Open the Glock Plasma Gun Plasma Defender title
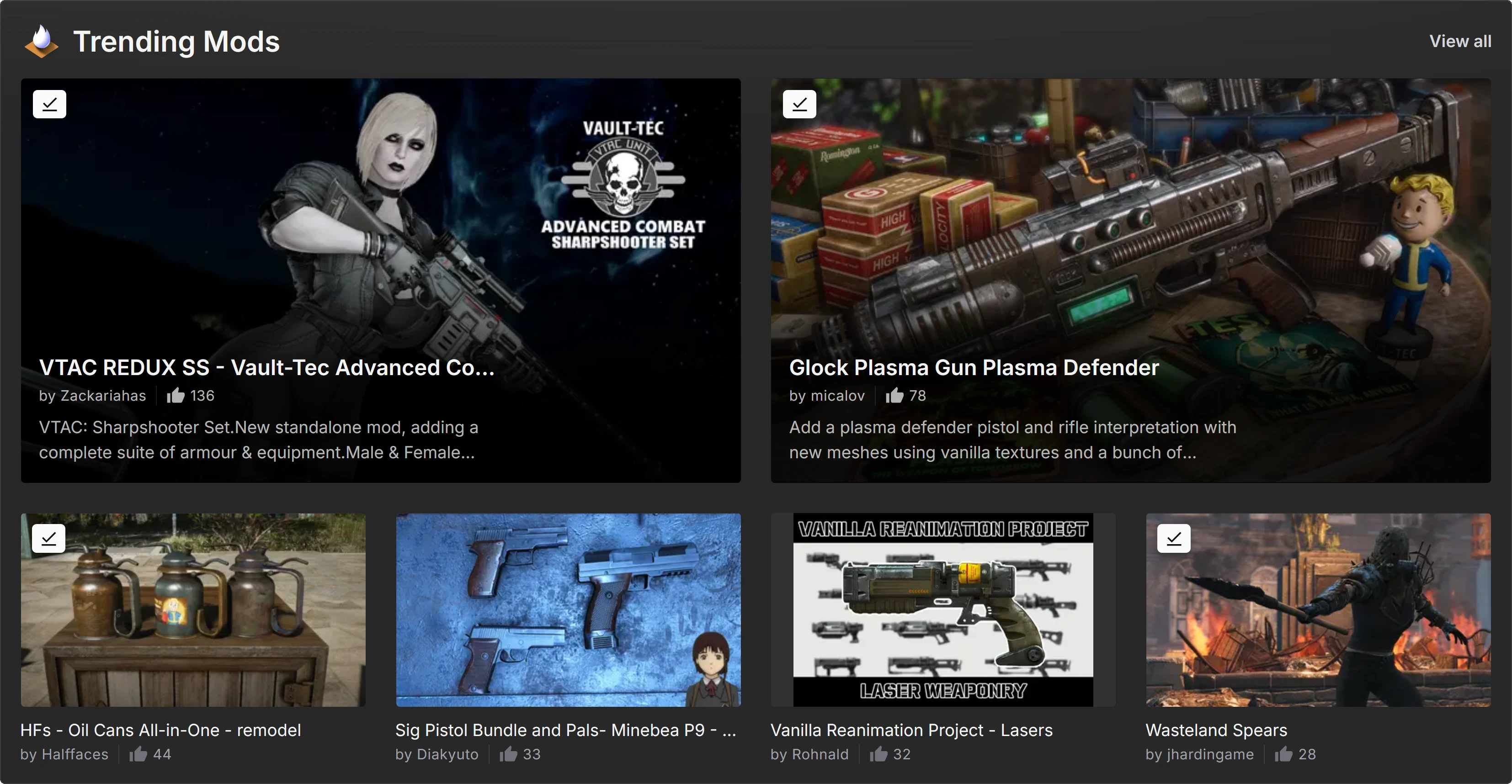This screenshot has width=1512, height=784. pos(974,367)
